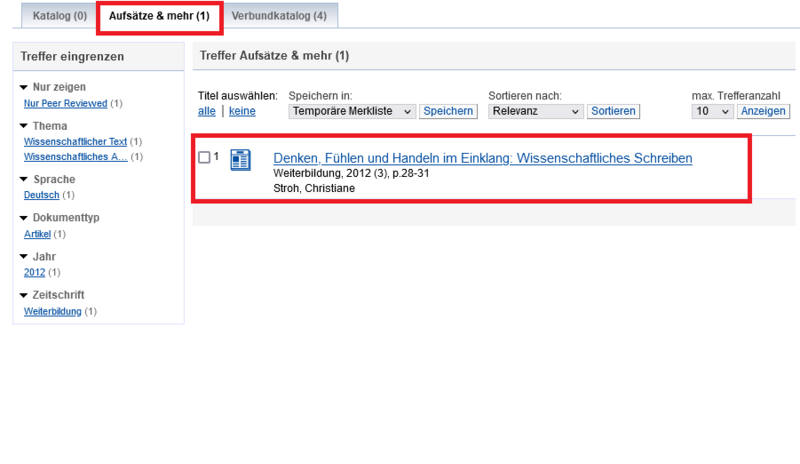Select the Aufsätze & mehr tab

pyautogui.click(x=159, y=16)
